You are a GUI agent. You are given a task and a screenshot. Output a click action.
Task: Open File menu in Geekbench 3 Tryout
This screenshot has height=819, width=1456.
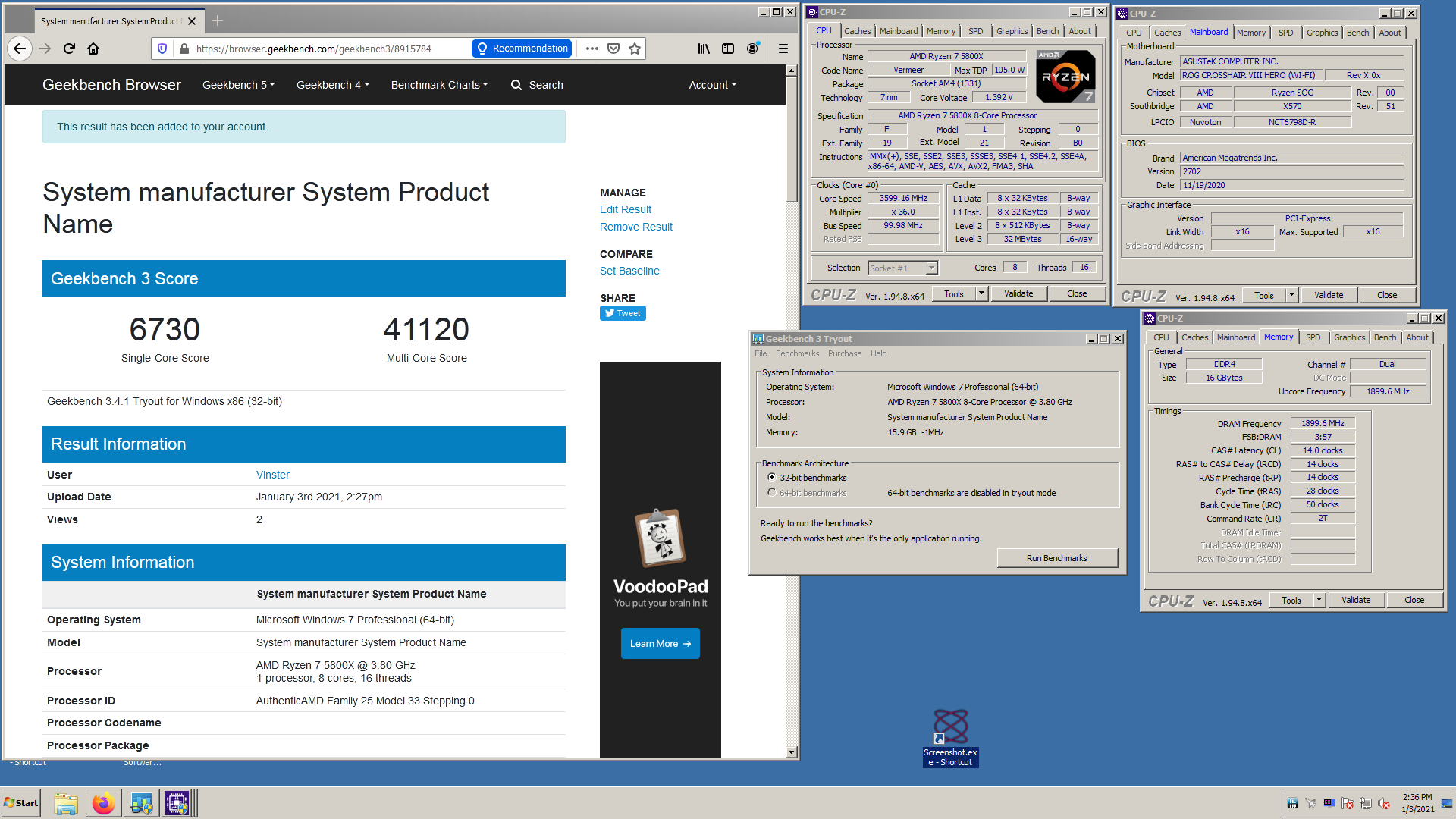761,353
